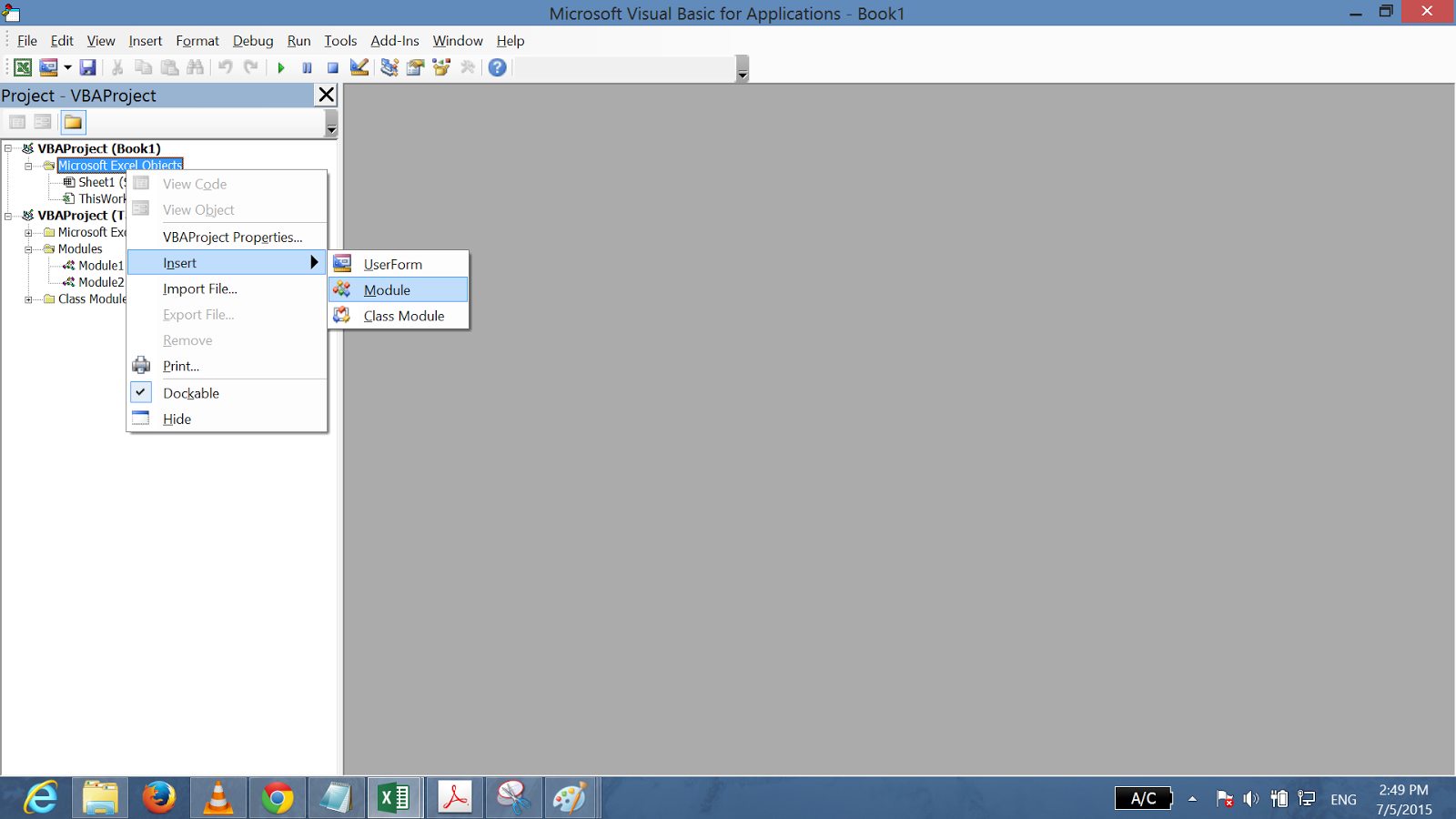Toggle the Dockable checkmark option

tap(227, 393)
